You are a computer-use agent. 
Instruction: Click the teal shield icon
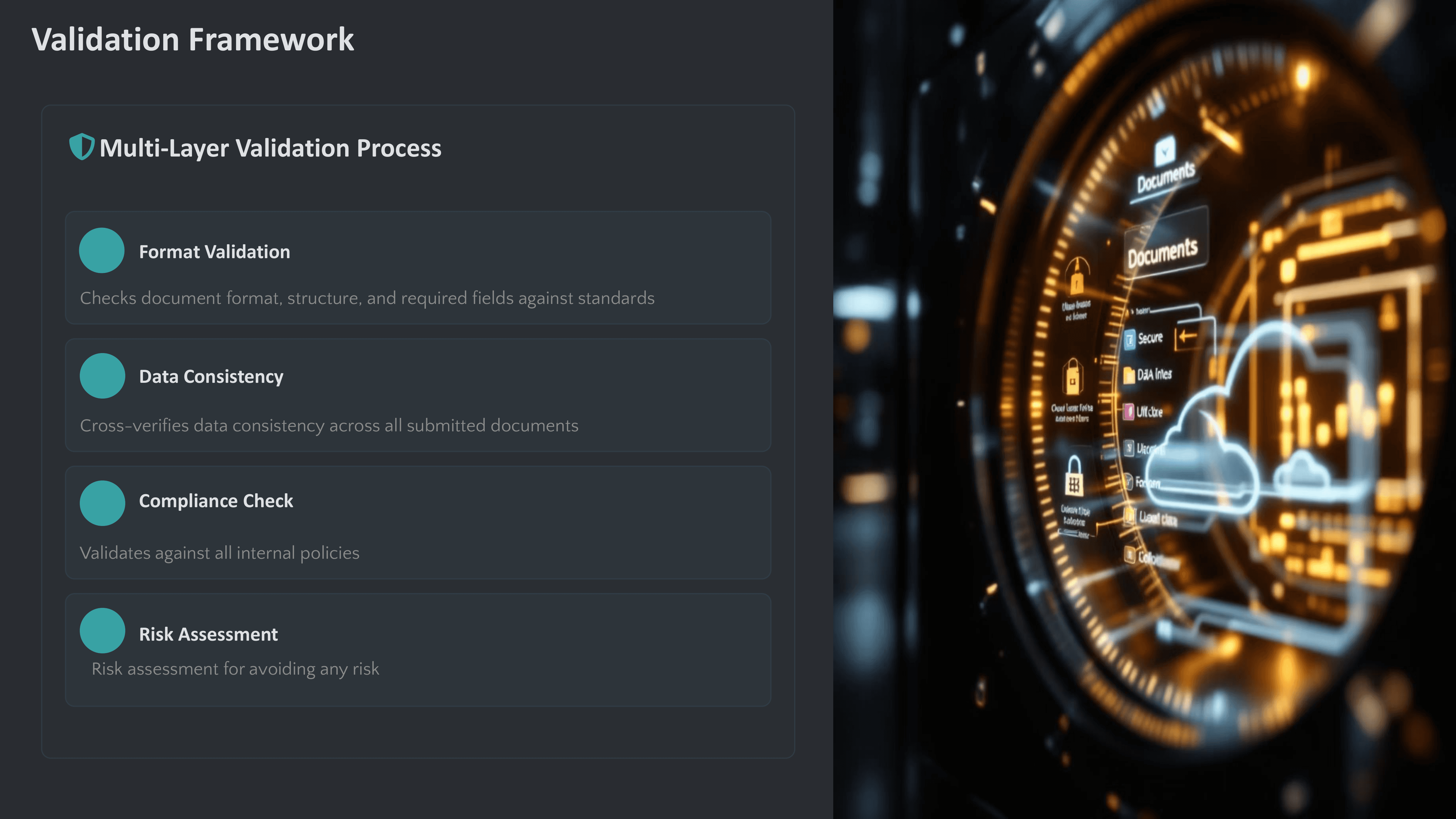81,147
